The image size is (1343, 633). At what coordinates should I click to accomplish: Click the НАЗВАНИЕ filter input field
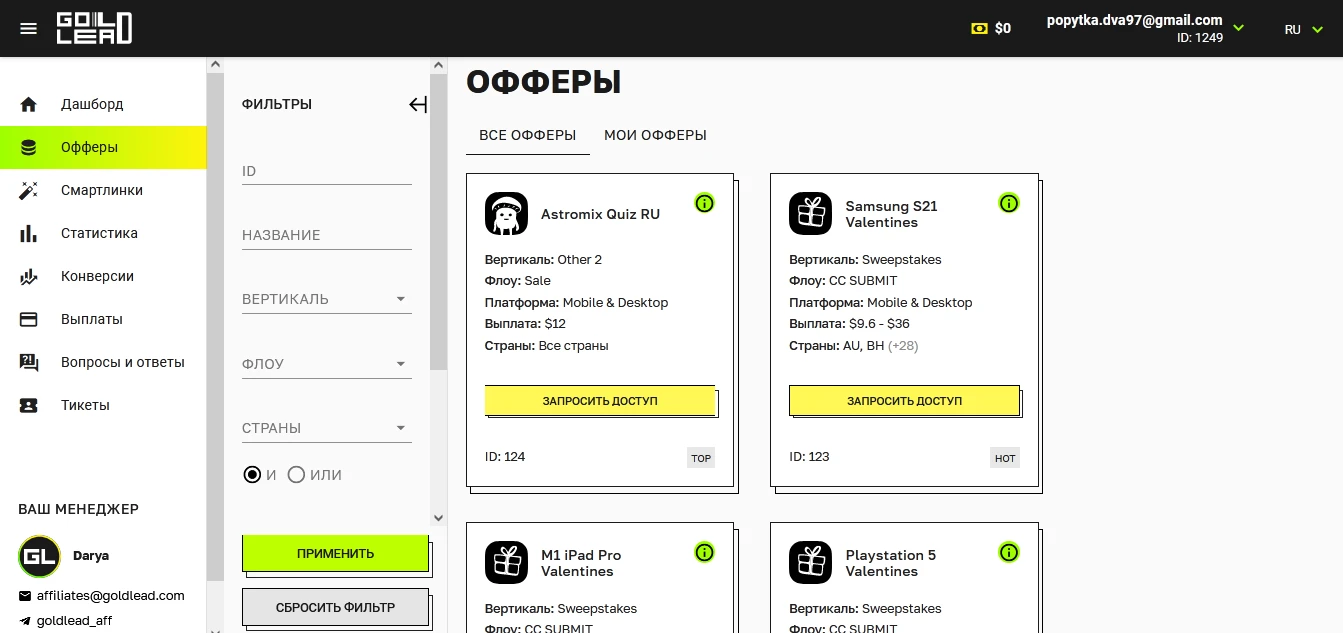point(327,235)
